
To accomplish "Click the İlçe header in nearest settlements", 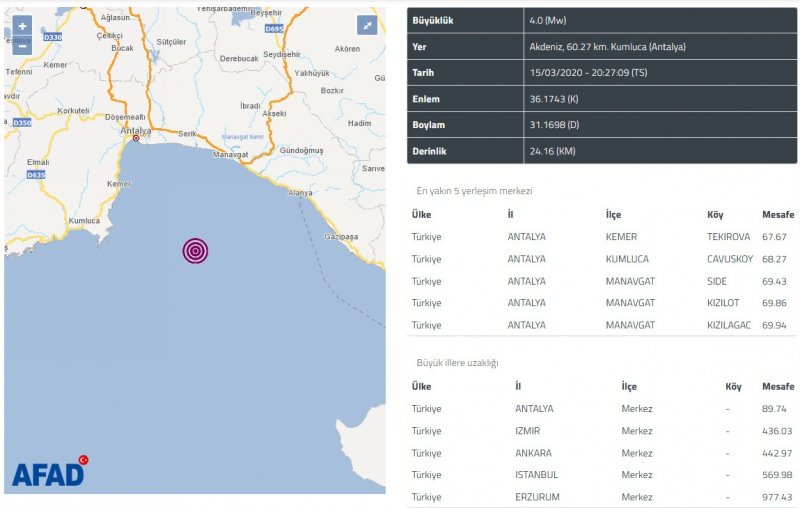I will click(x=619, y=215).
